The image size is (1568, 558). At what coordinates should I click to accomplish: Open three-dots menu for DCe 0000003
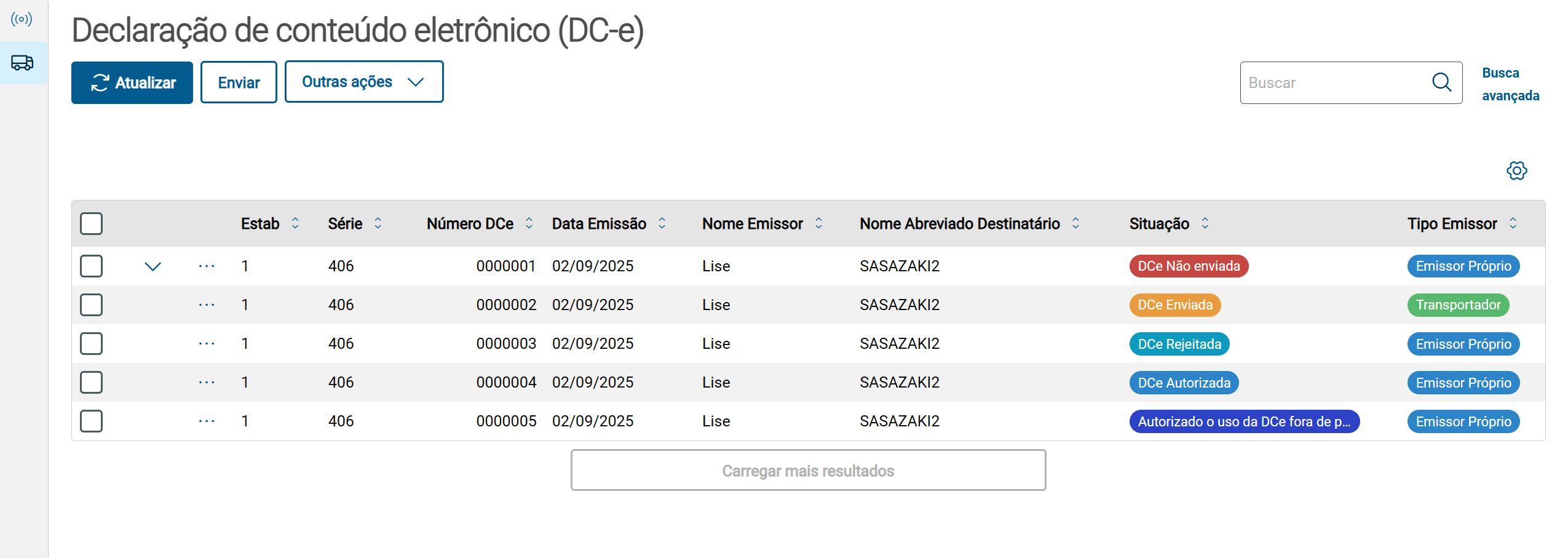point(207,344)
